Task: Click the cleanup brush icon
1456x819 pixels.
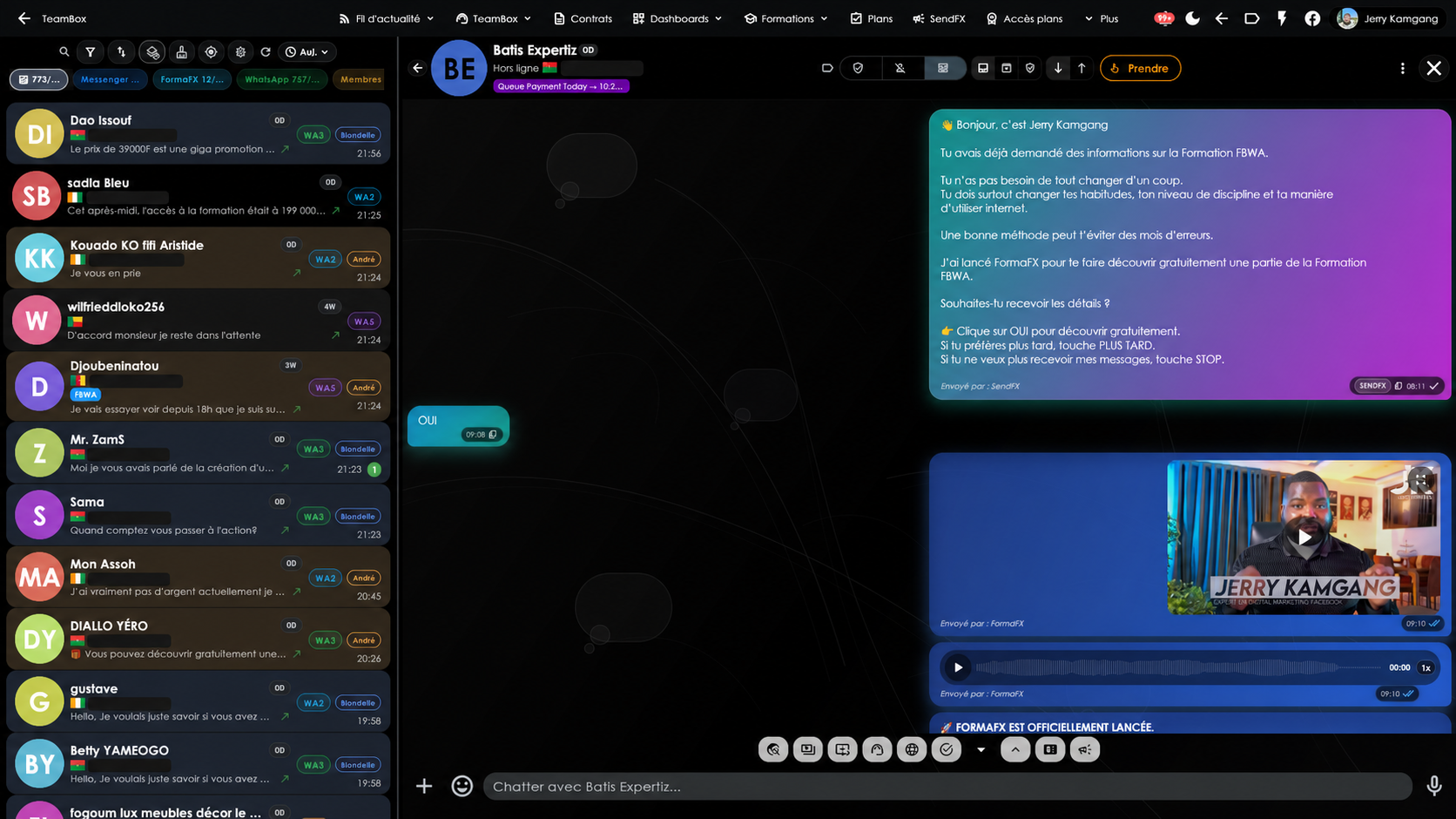Action: coord(181,52)
